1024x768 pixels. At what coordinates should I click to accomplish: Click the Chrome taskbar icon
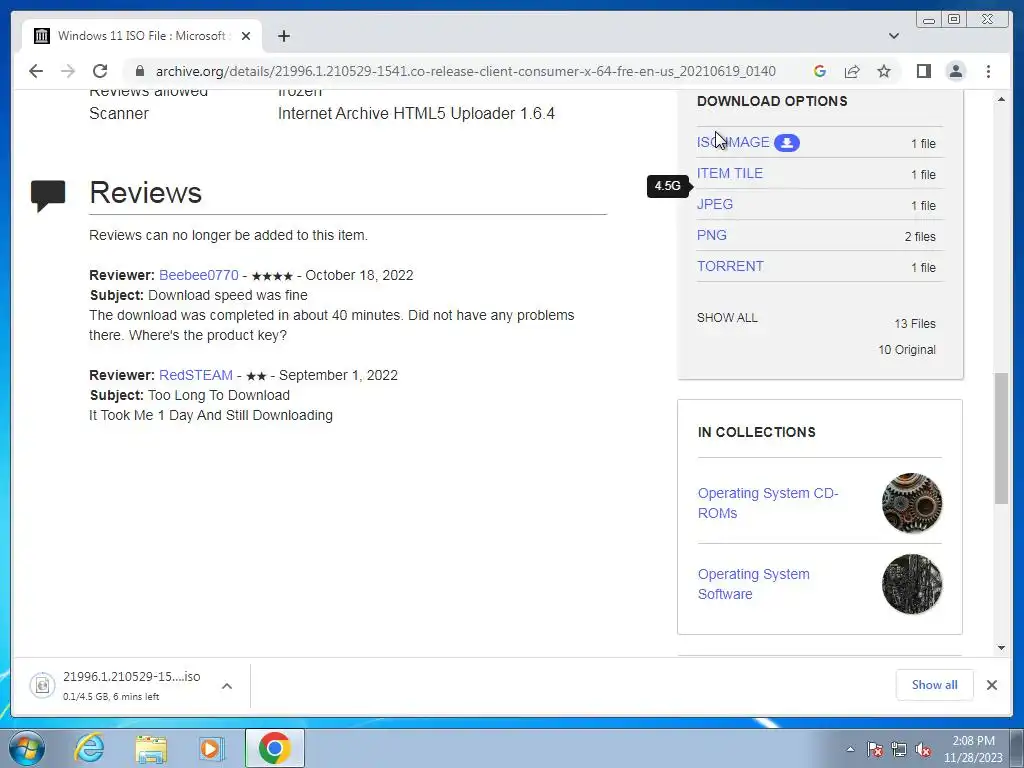coord(274,748)
